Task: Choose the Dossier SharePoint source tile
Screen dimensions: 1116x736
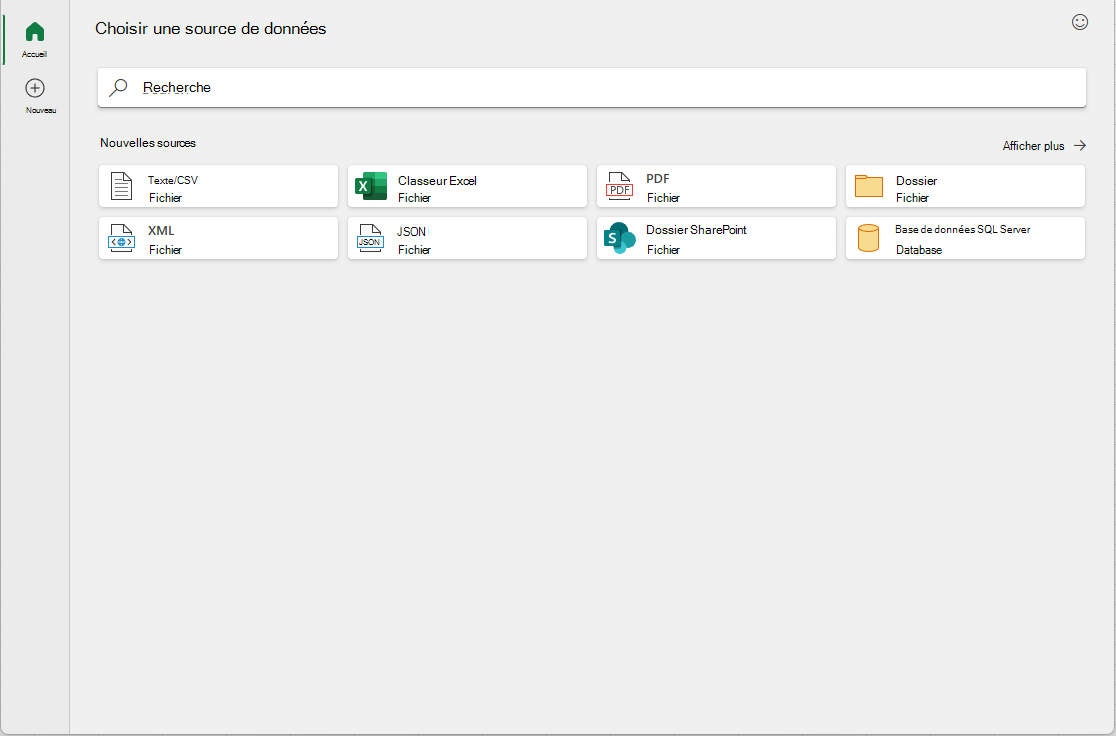Action: pyautogui.click(x=716, y=238)
